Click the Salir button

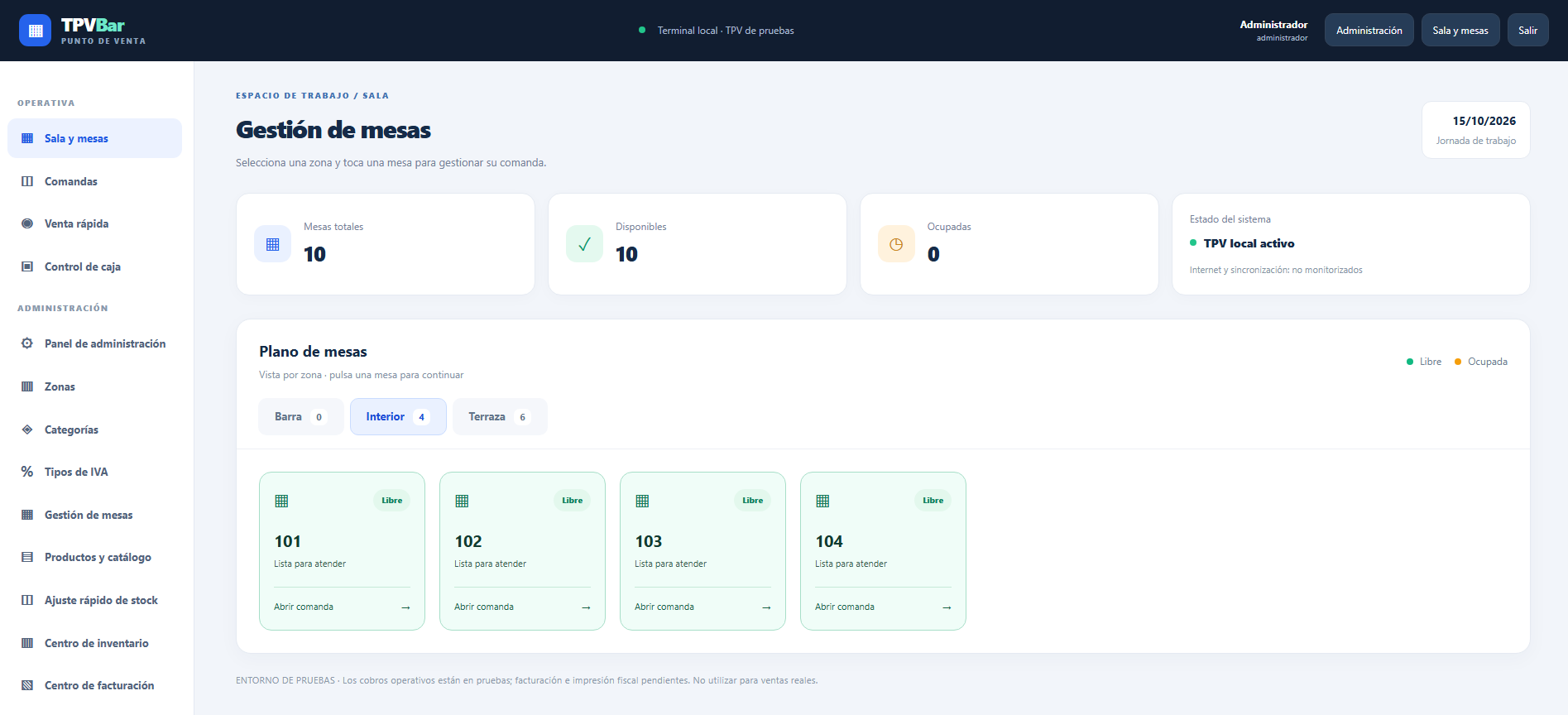coord(1527,31)
